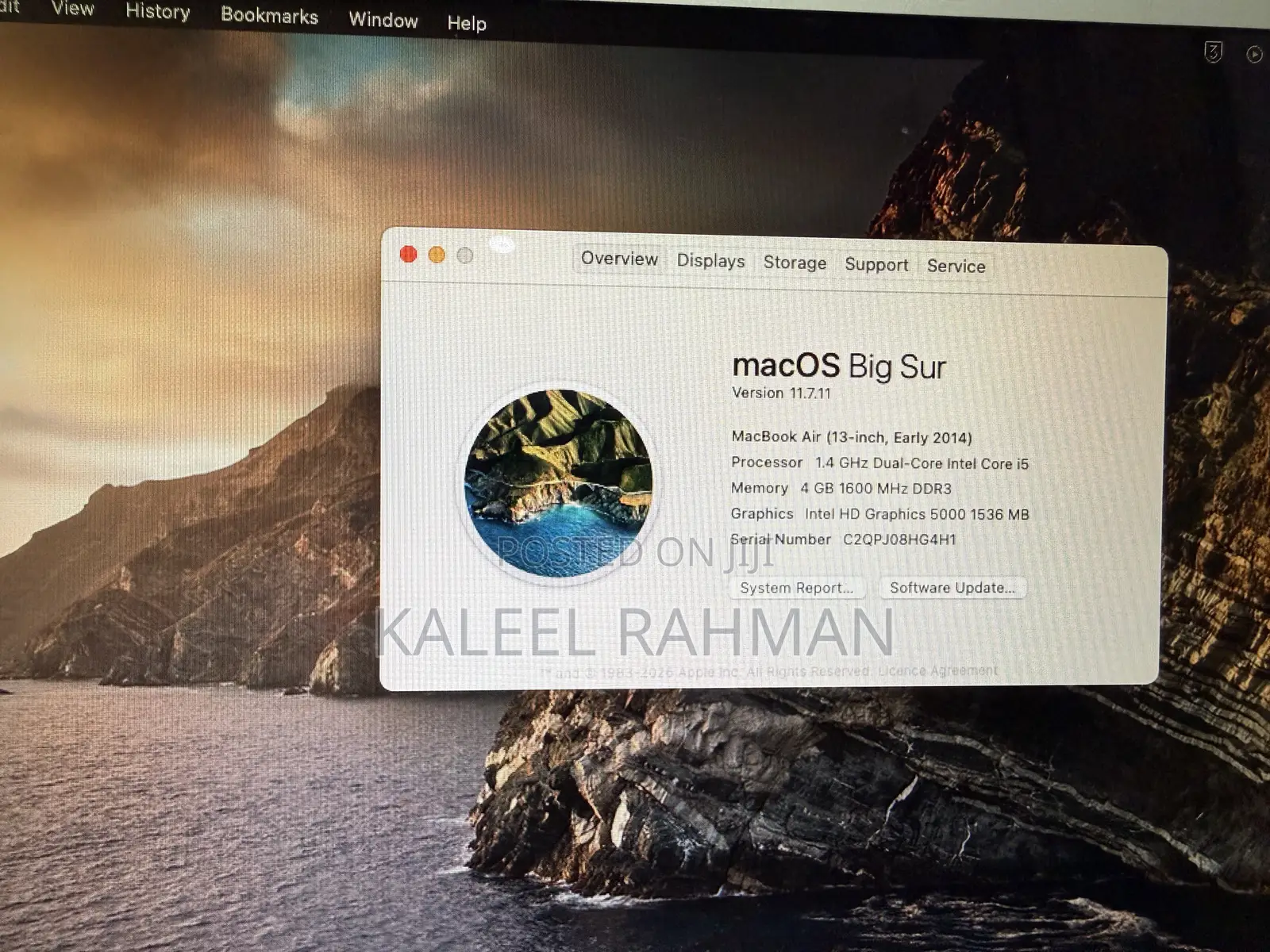Screen dimensions: 1270x952
Task: Open the Window menu
Action: coord(383,20)
